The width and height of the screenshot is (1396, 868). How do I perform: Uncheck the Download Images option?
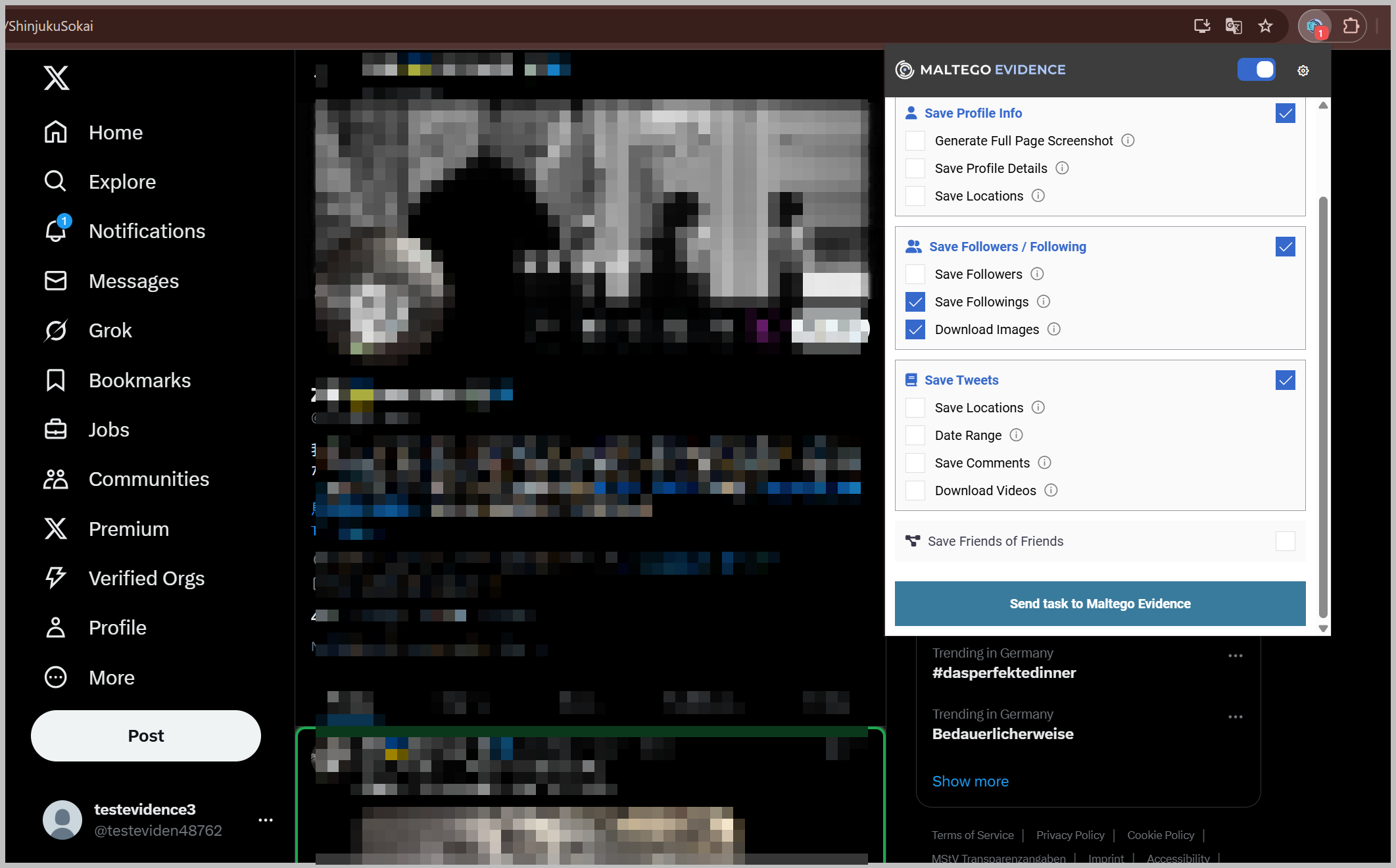(x=915, y=329)
